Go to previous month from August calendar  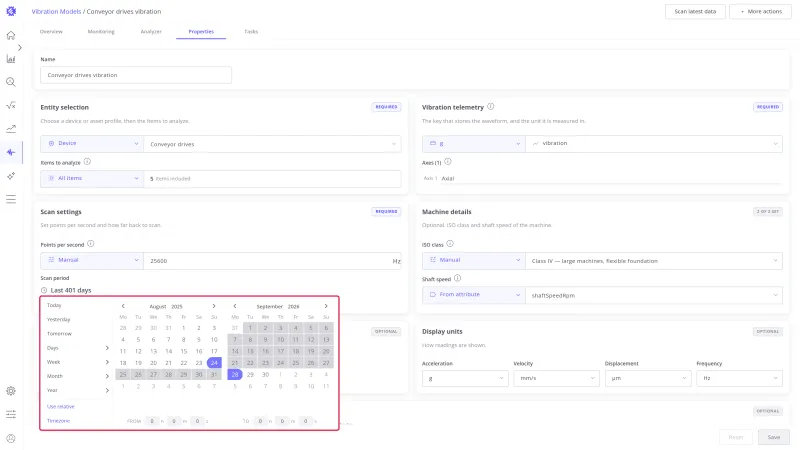tap(123, 306)
